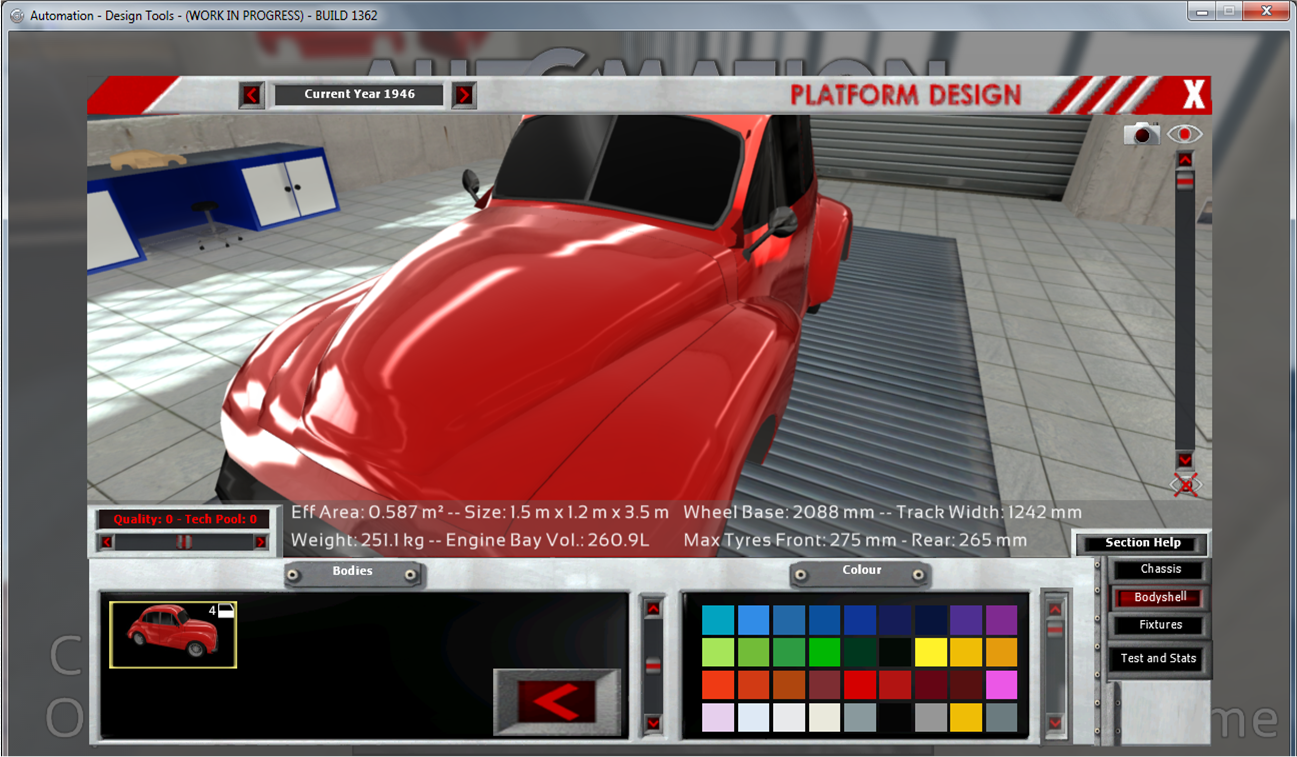Open the Chassis section tab
This screenshot has height=757, width=1297.
1160,569
